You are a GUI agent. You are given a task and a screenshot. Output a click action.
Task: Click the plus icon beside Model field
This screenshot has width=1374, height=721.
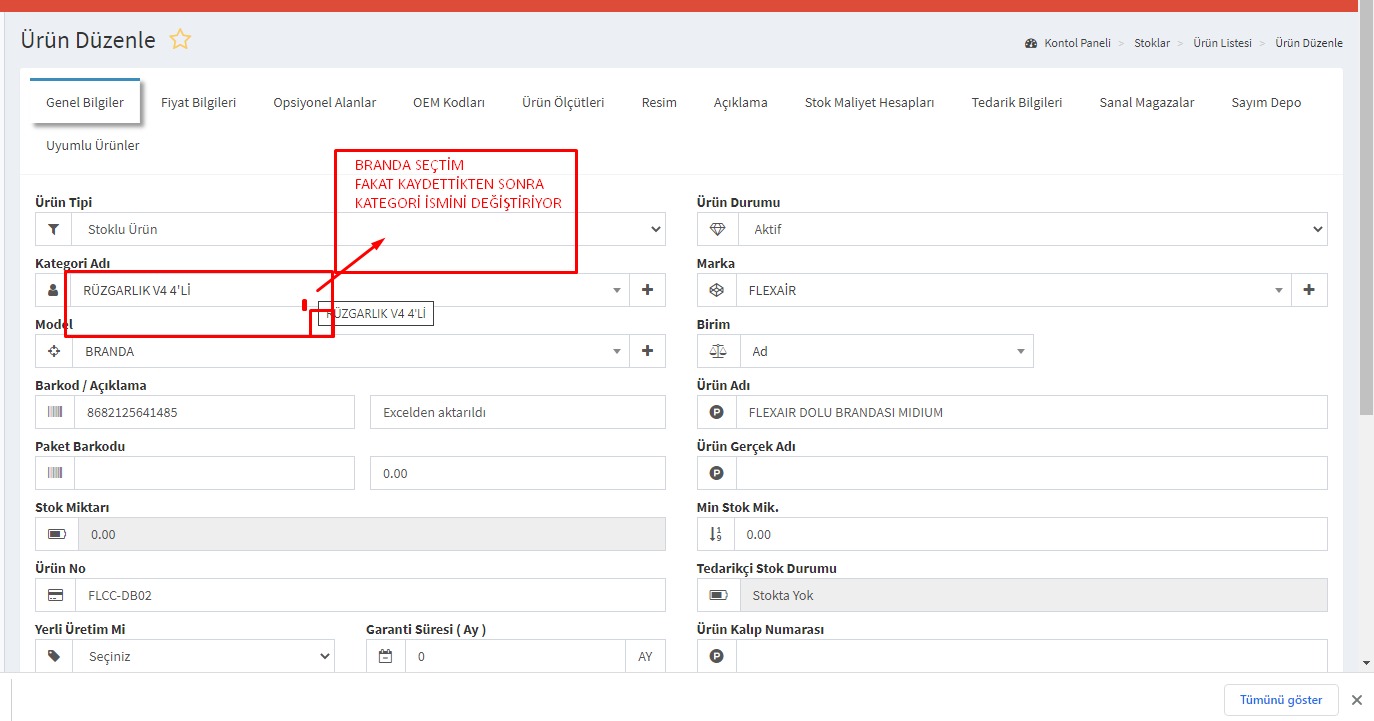(x=647, y=351)
